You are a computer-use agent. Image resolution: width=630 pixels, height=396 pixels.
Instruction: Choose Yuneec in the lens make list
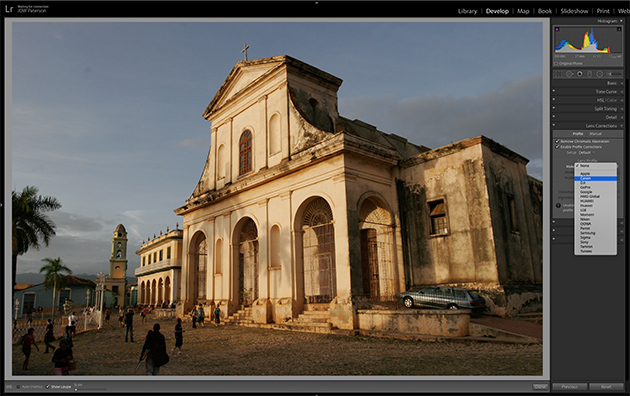pos(595,251)
